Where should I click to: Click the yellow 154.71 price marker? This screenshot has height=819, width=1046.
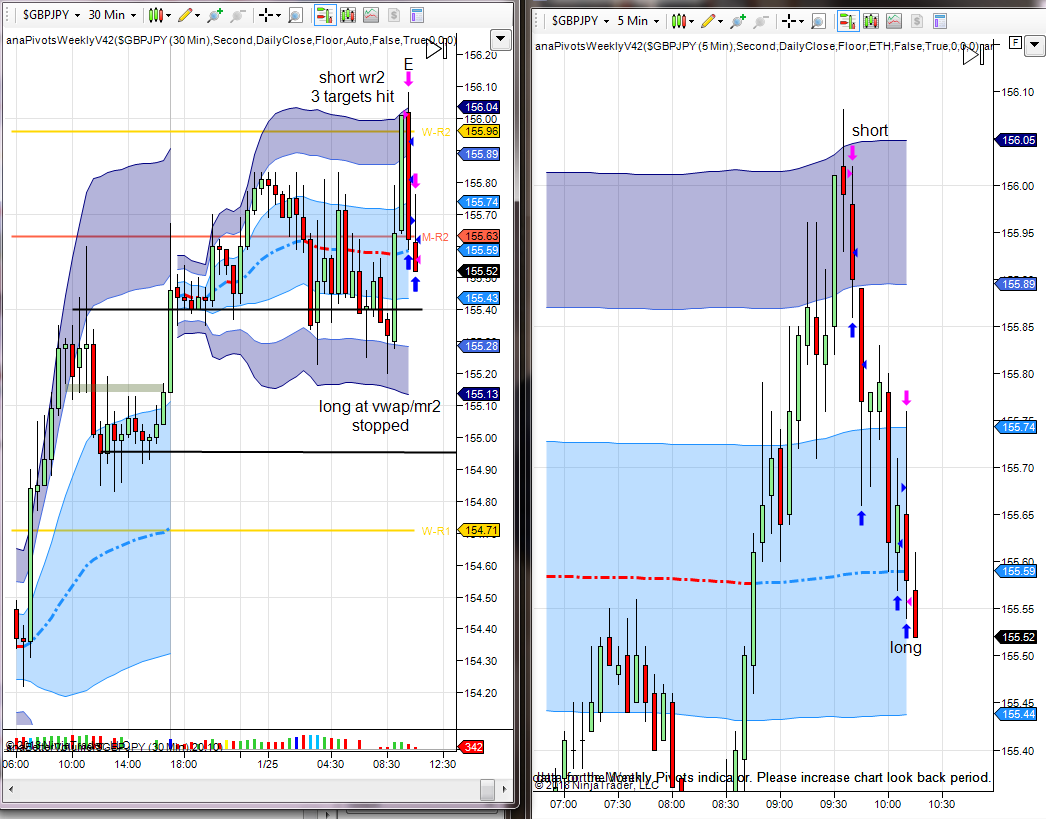coord(480,530)
